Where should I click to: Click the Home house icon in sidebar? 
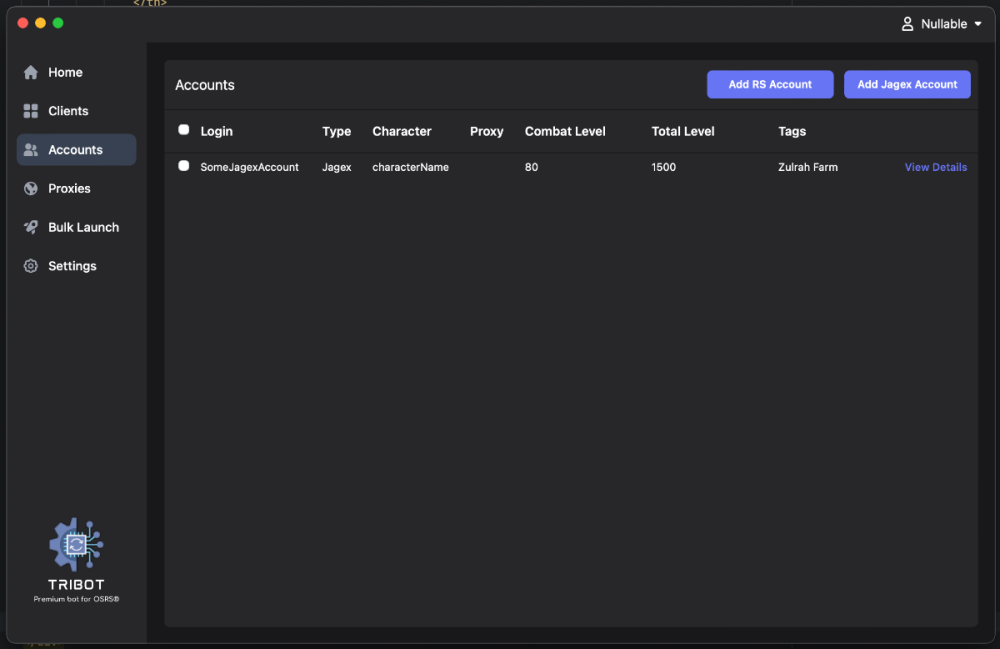tap(31, 73)
